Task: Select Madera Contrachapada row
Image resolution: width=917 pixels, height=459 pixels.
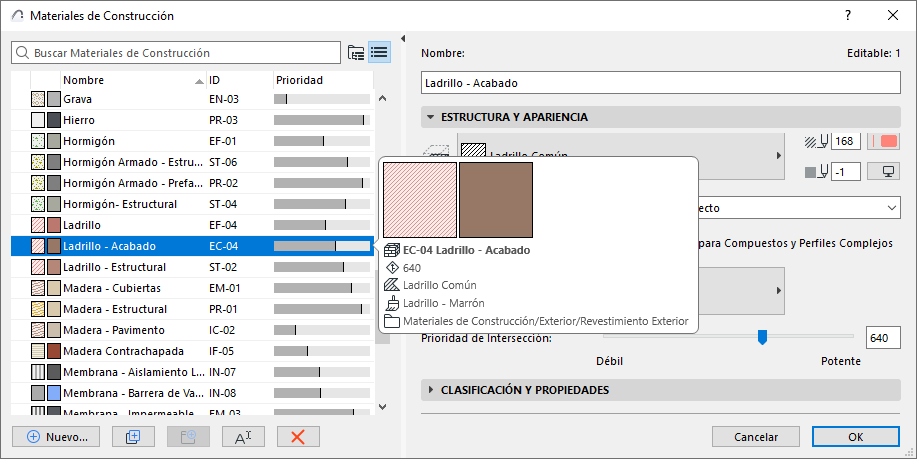Action: (192, 351)
